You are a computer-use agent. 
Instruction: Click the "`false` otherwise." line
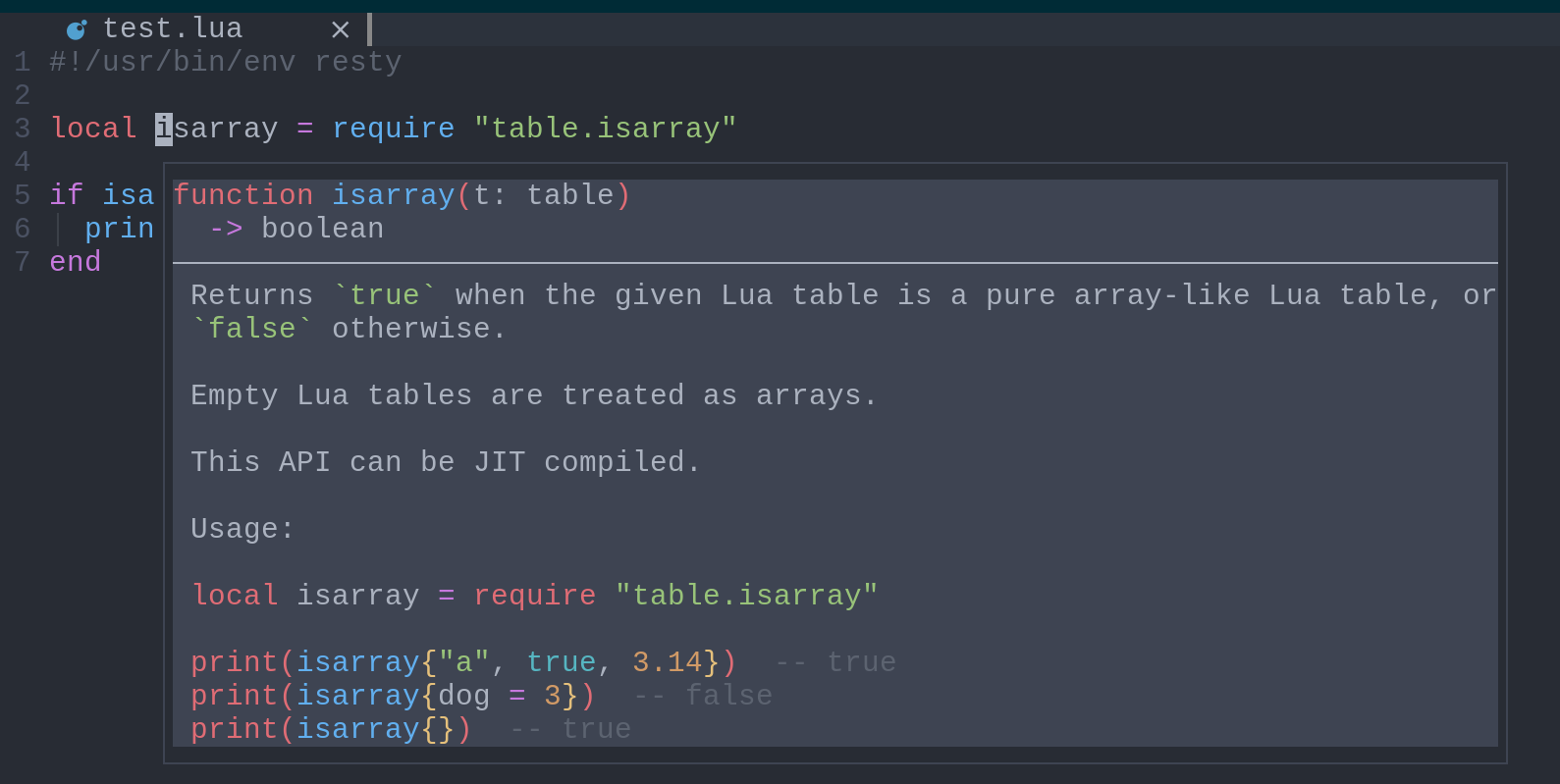[x=350, y=329]
